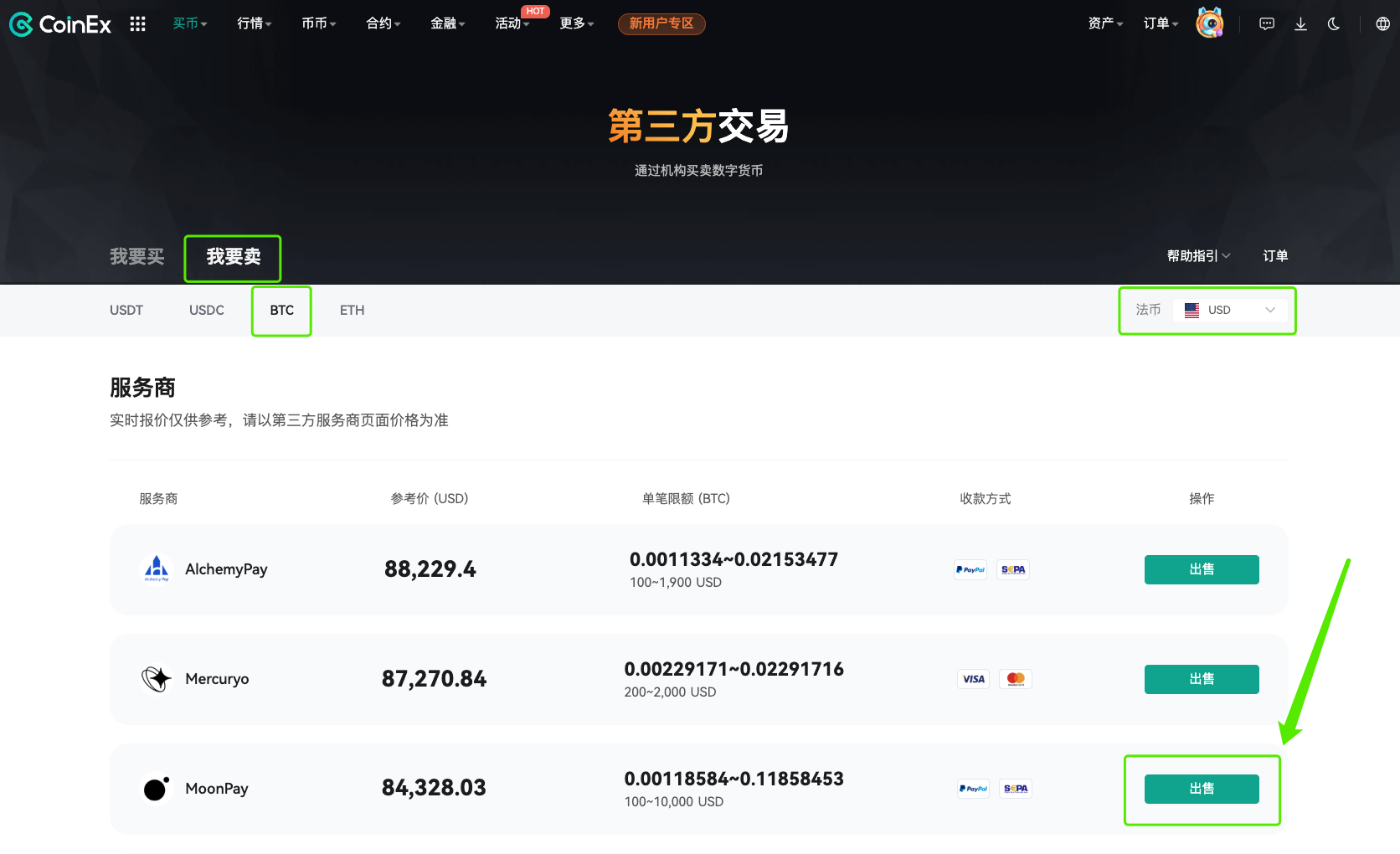Click 出售 for MoonPay
The width and height of the screenshot is (1400, 854).
(1202, 789)
